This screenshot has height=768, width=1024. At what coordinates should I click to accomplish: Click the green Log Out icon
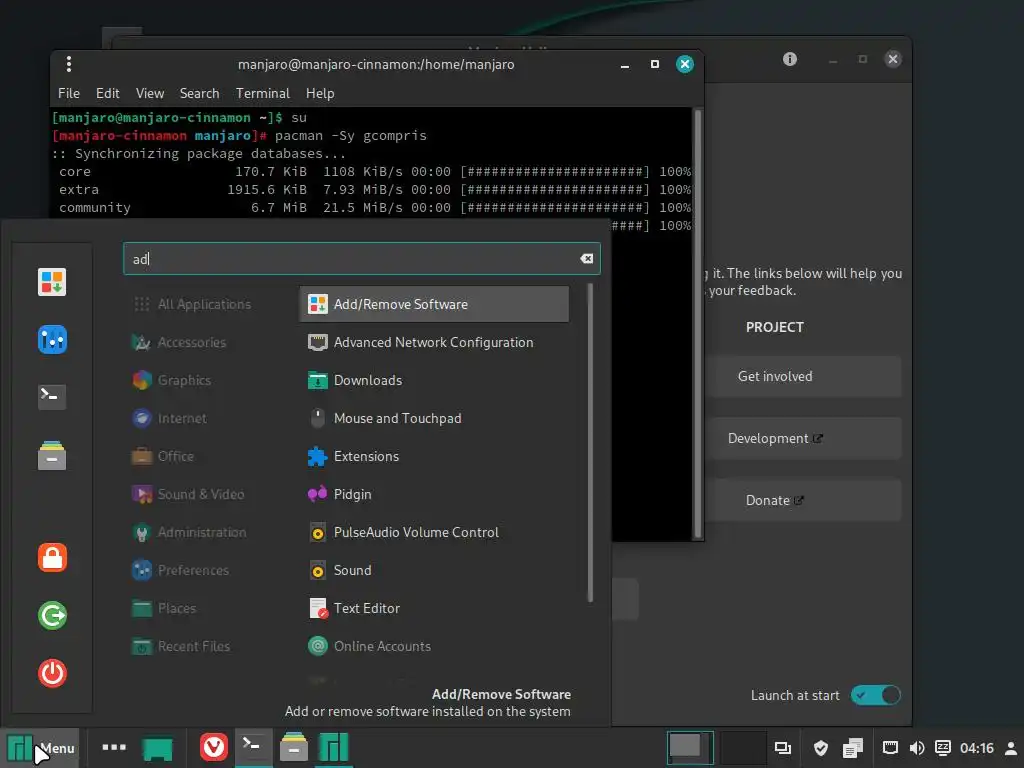(52, 615)
